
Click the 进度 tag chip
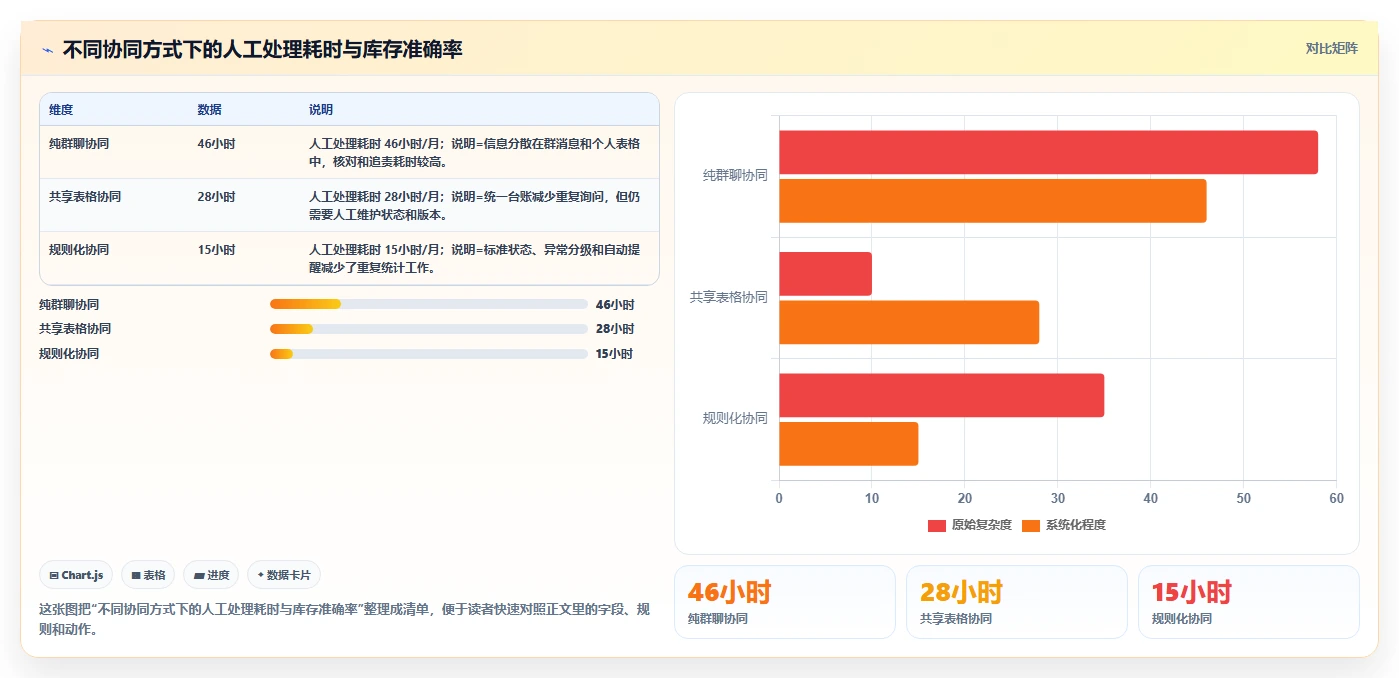211,575
